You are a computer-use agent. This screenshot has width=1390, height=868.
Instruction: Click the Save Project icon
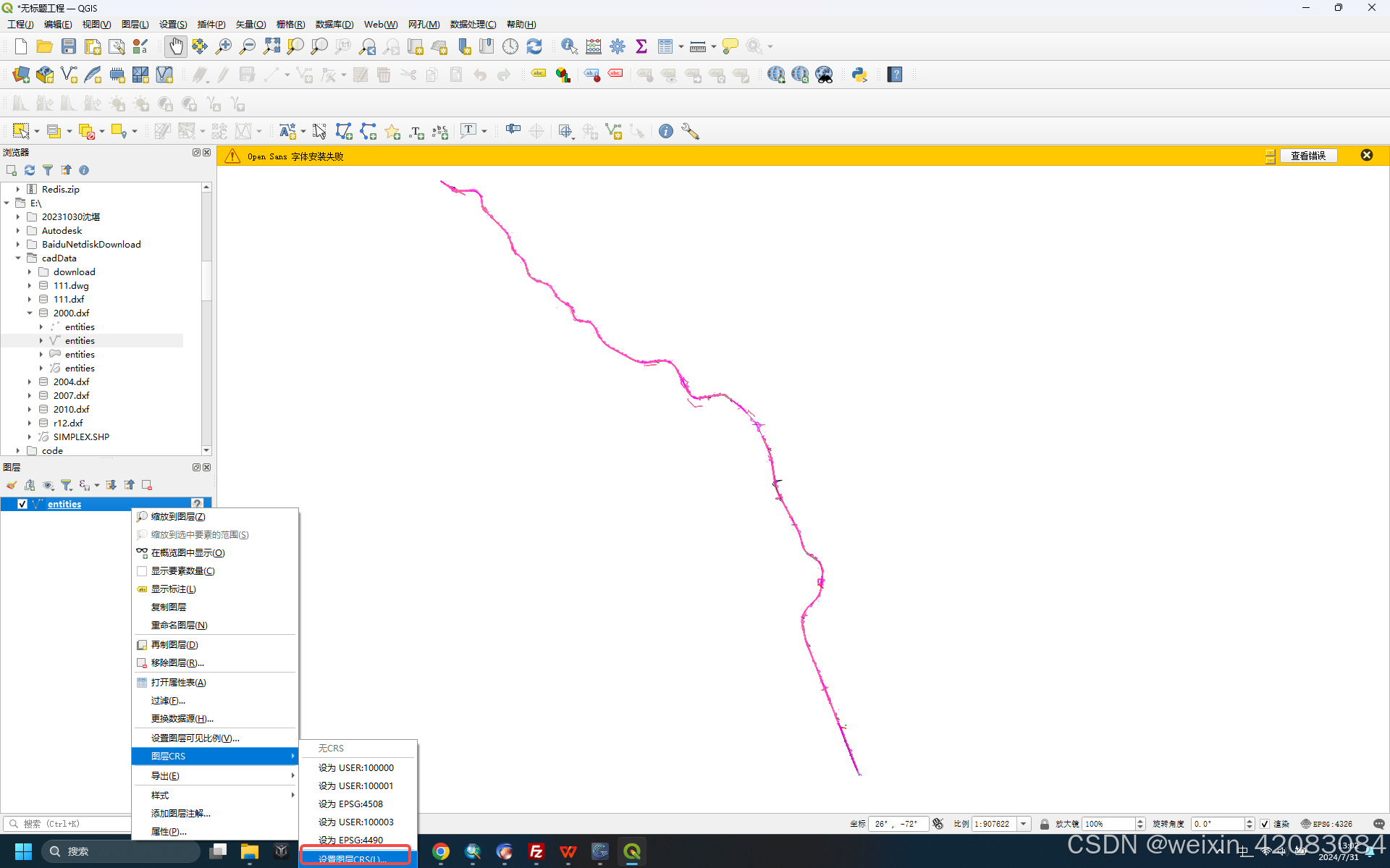[x=68, y=46]
